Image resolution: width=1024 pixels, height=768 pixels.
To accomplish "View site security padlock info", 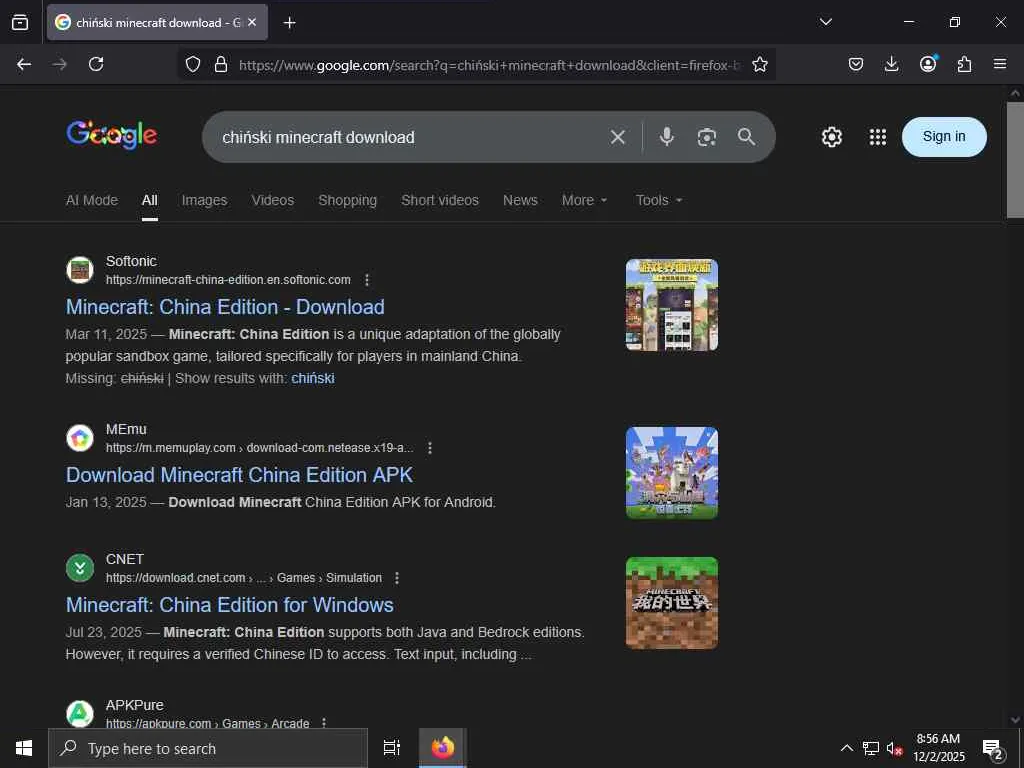I will [221, 64].
